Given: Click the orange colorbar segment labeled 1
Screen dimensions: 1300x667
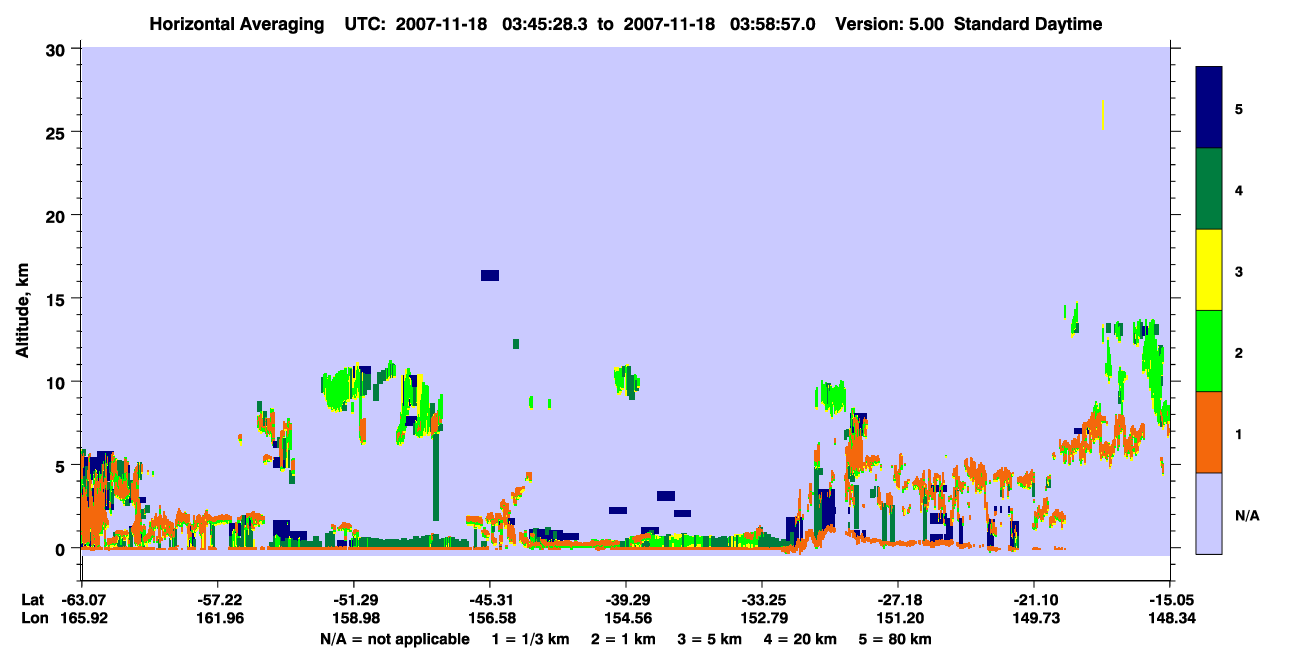Looking at the screenshot, I should click(1209, 432).
